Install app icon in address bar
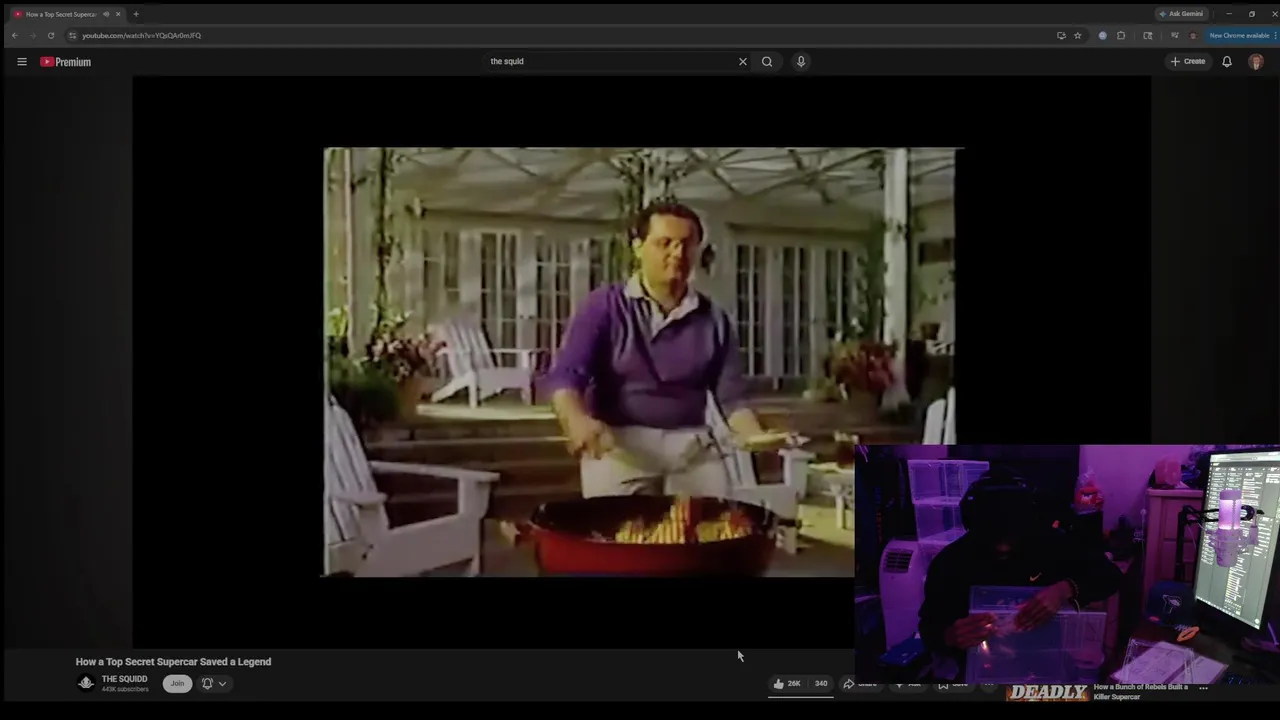The width and height of the screenshot is (1280, 720). click(x=1061, y=36)
